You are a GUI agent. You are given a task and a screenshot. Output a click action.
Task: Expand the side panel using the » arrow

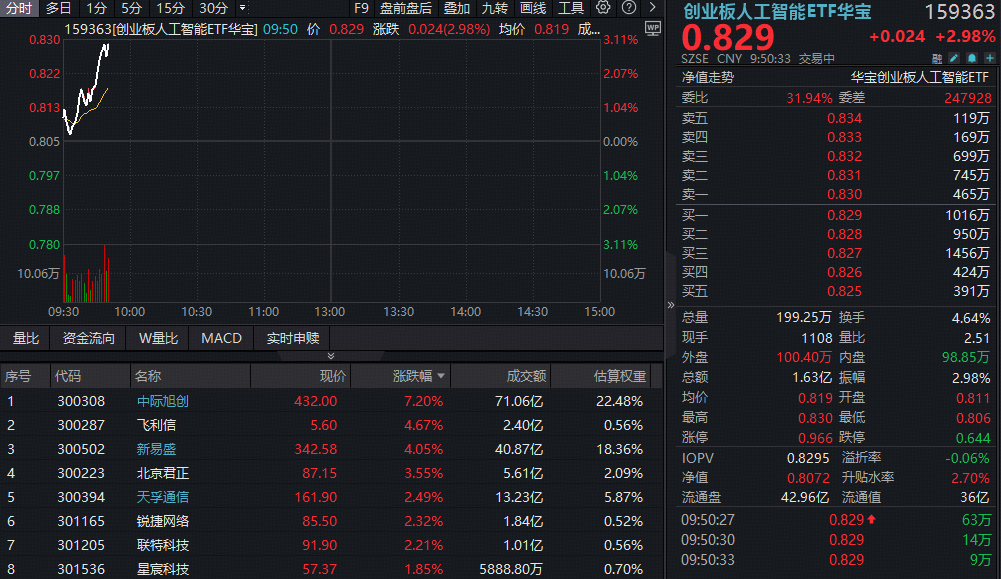click(671, 305)
